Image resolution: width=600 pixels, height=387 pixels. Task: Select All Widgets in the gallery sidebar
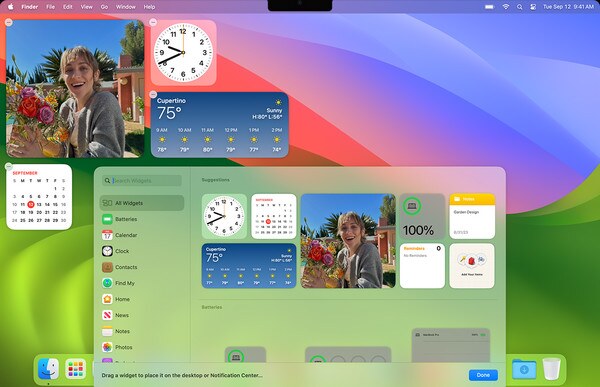click(x=142, y=203)
